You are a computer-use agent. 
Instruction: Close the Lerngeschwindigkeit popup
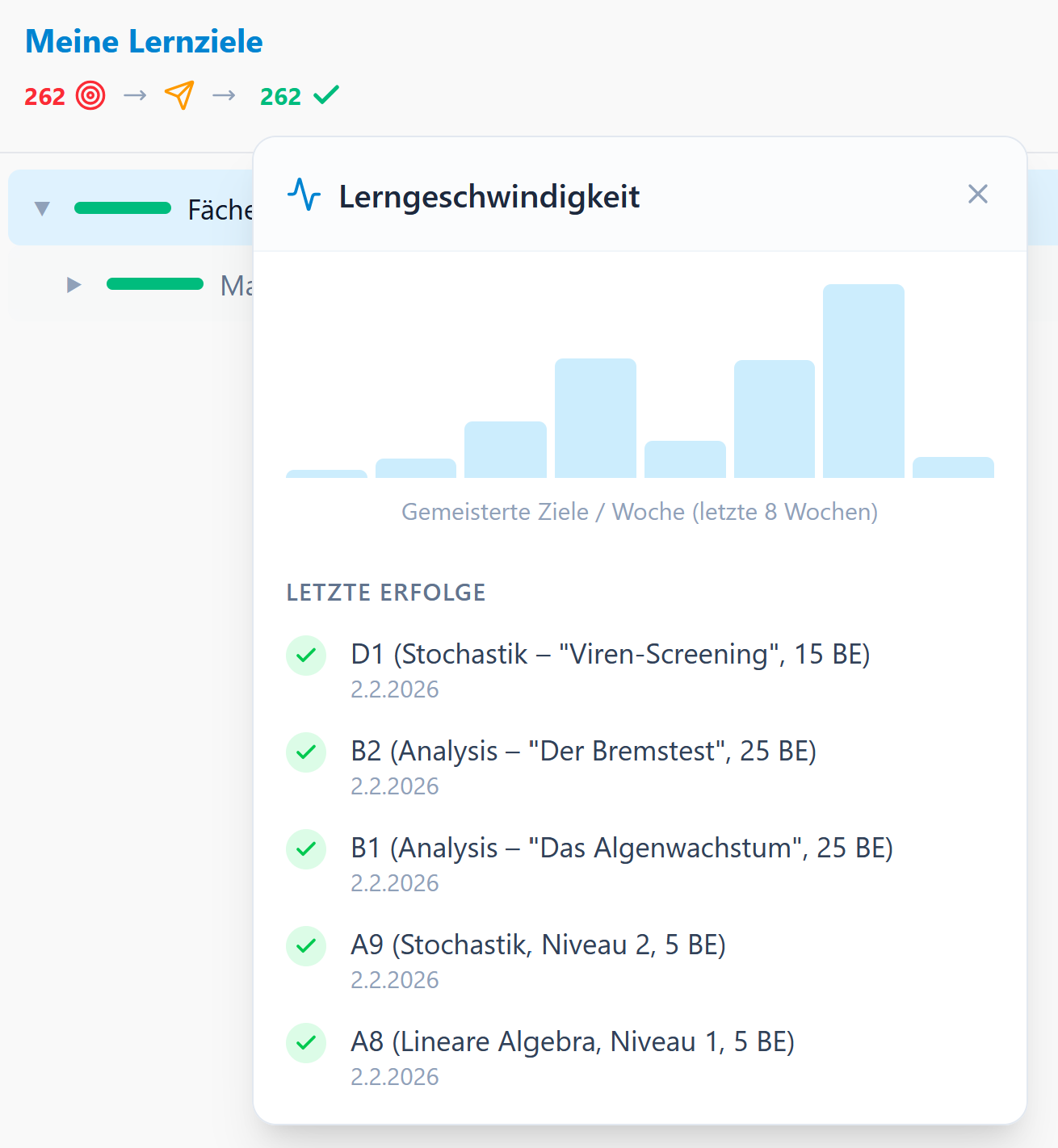point(978,195)
